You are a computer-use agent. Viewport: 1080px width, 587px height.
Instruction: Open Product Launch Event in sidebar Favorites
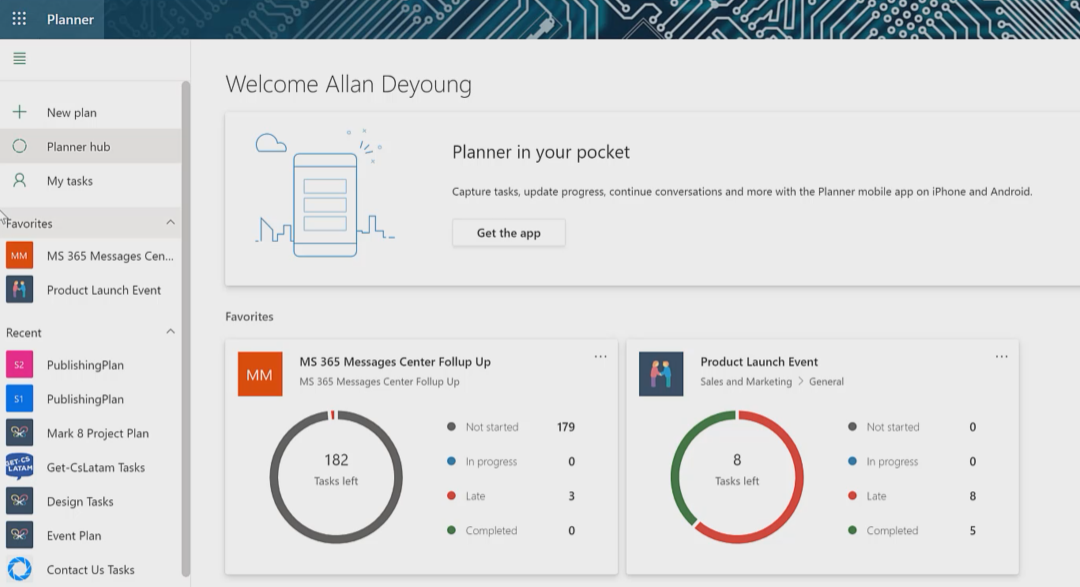pyautogui.click(x=91, y=290)
